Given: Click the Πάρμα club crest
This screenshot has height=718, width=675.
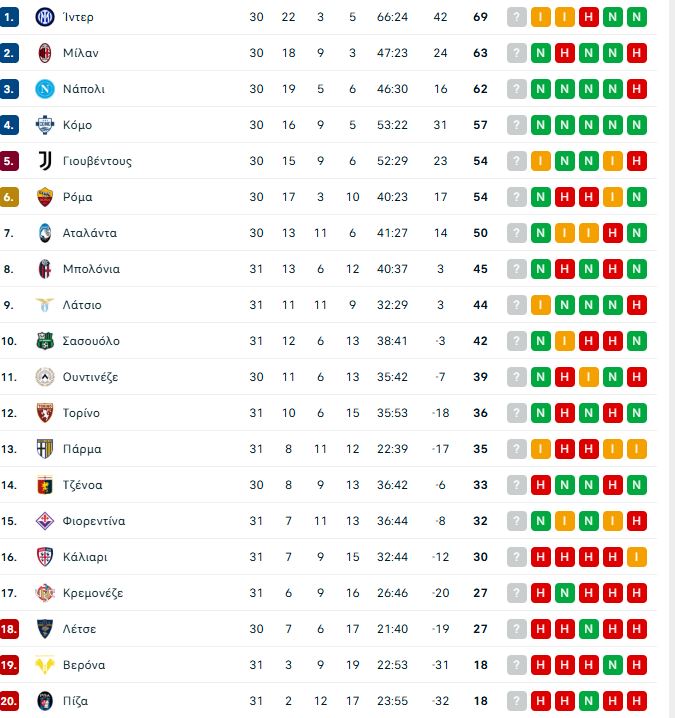Looking at the screenshot, I should coord(44,449).
